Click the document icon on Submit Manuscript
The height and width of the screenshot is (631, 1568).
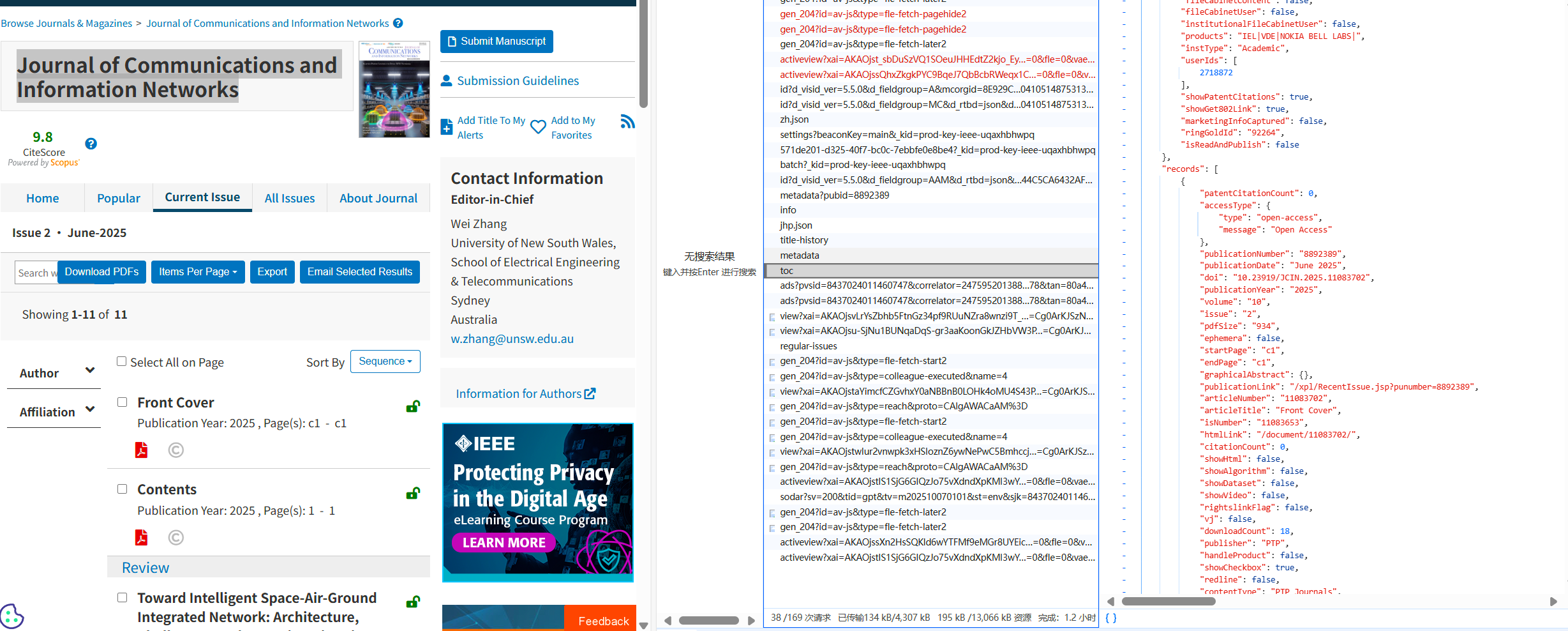[452, 42]
